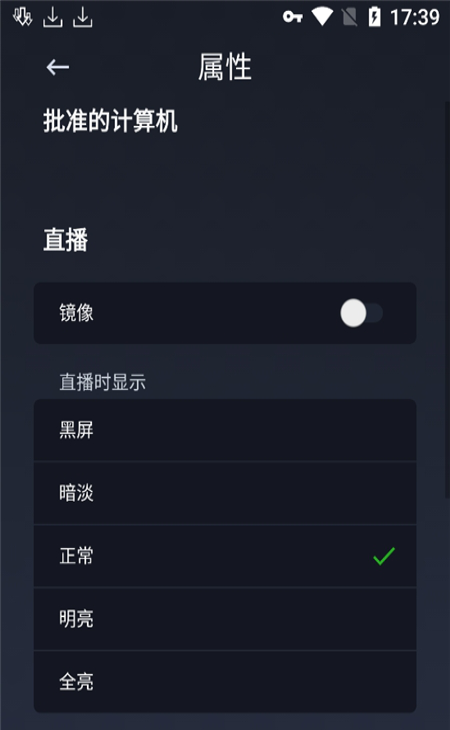Image resolution: width=450 pixels, height=730 pixels.
Task: Open 批准的计算机 section
Action: [x=110, y=121]
